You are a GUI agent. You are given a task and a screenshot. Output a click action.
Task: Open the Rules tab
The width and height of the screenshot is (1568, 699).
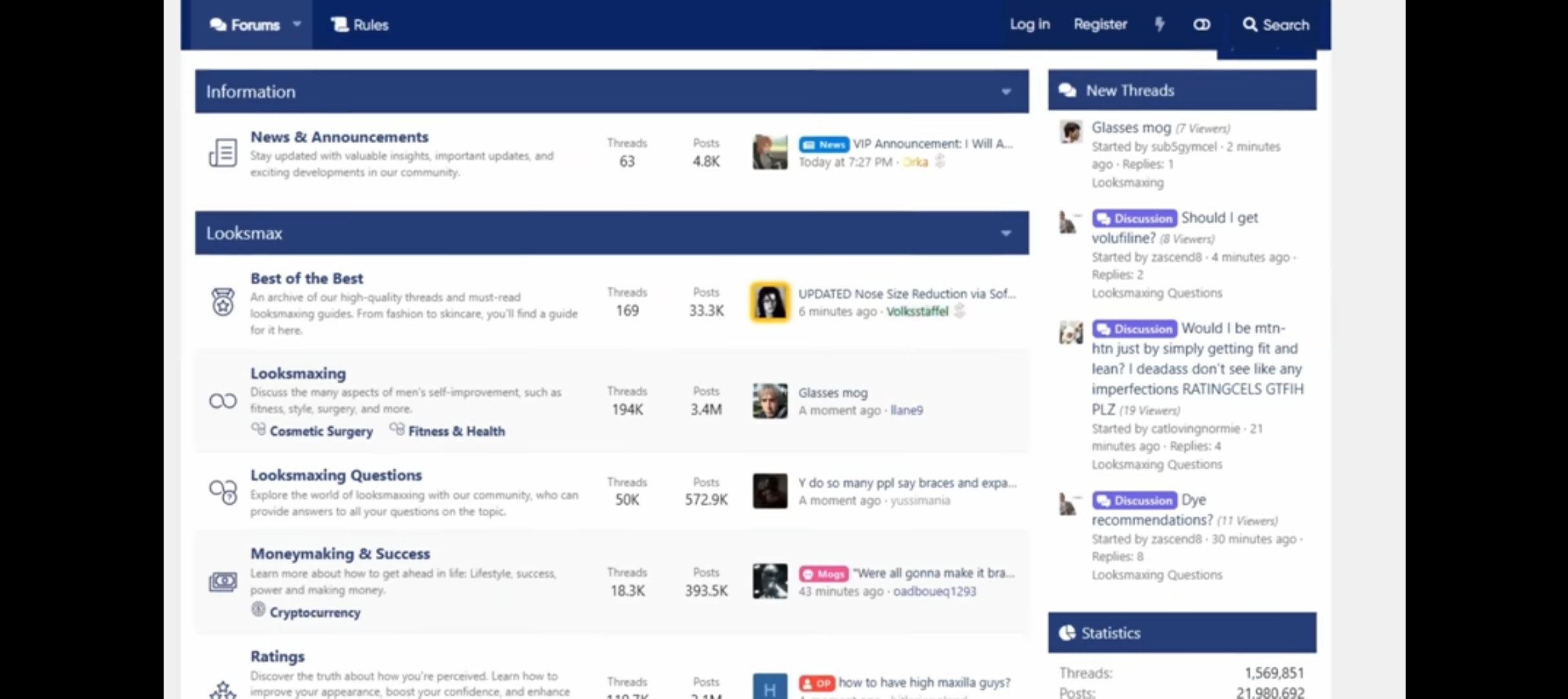click(x=360, y=25)
